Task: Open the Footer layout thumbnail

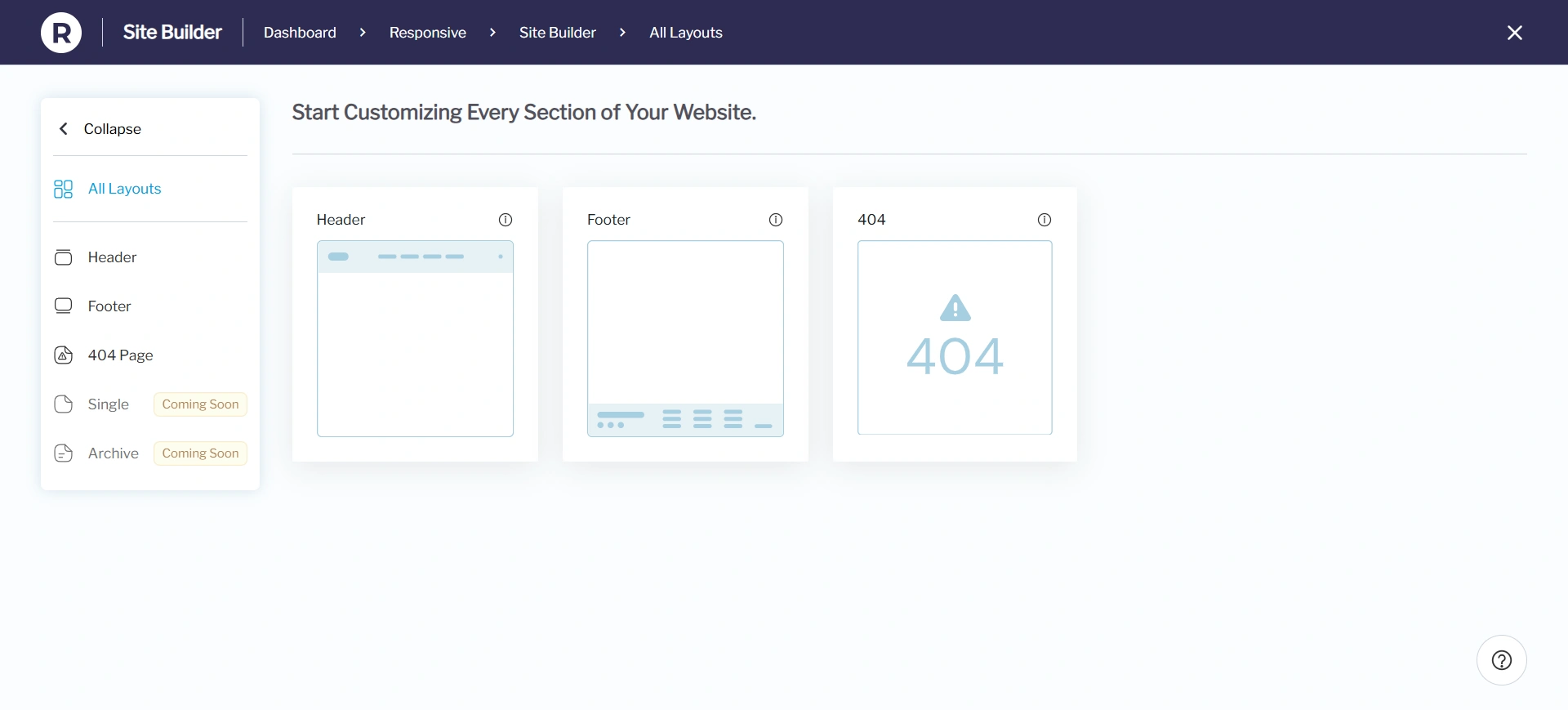Action: tap(685, 338)
